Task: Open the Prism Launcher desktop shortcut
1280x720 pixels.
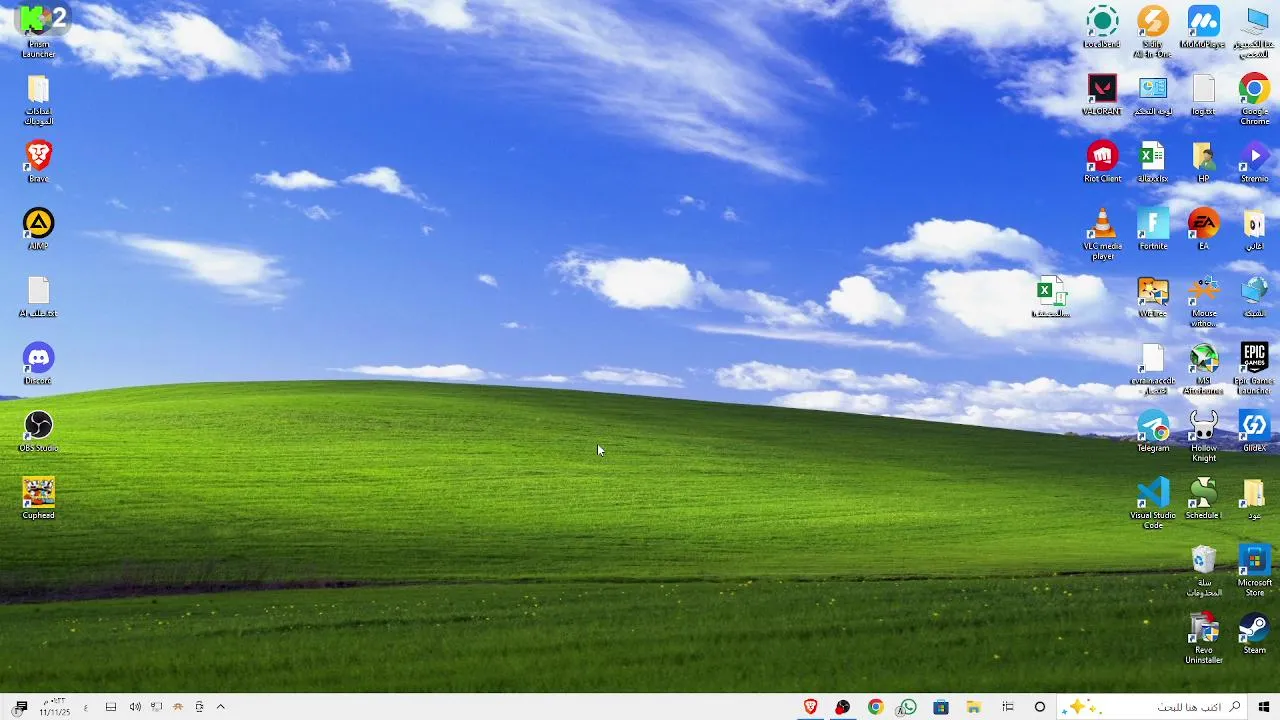Action: tap(38, 32)
